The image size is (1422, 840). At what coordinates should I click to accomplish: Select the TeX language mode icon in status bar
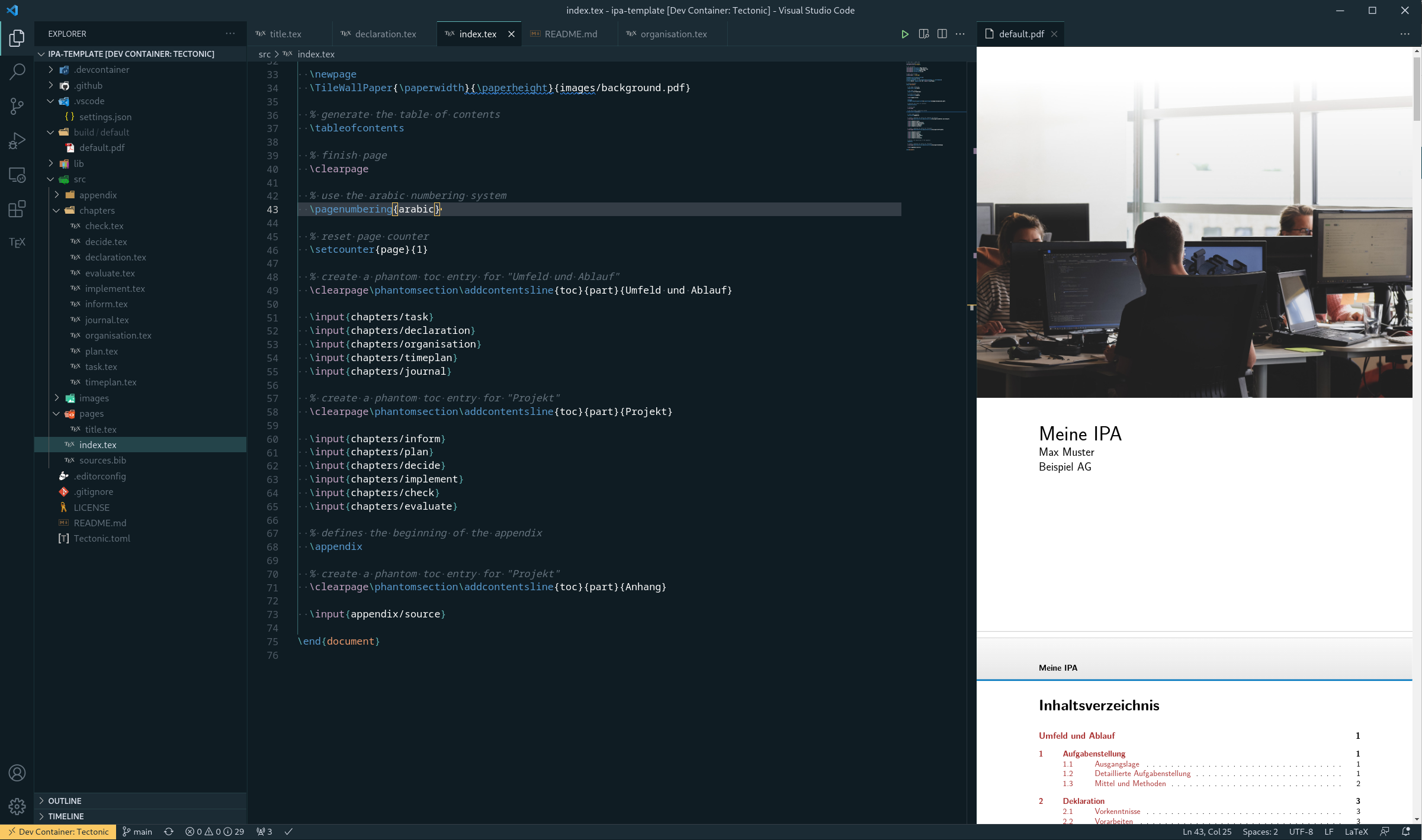(x=1355, y=831)
